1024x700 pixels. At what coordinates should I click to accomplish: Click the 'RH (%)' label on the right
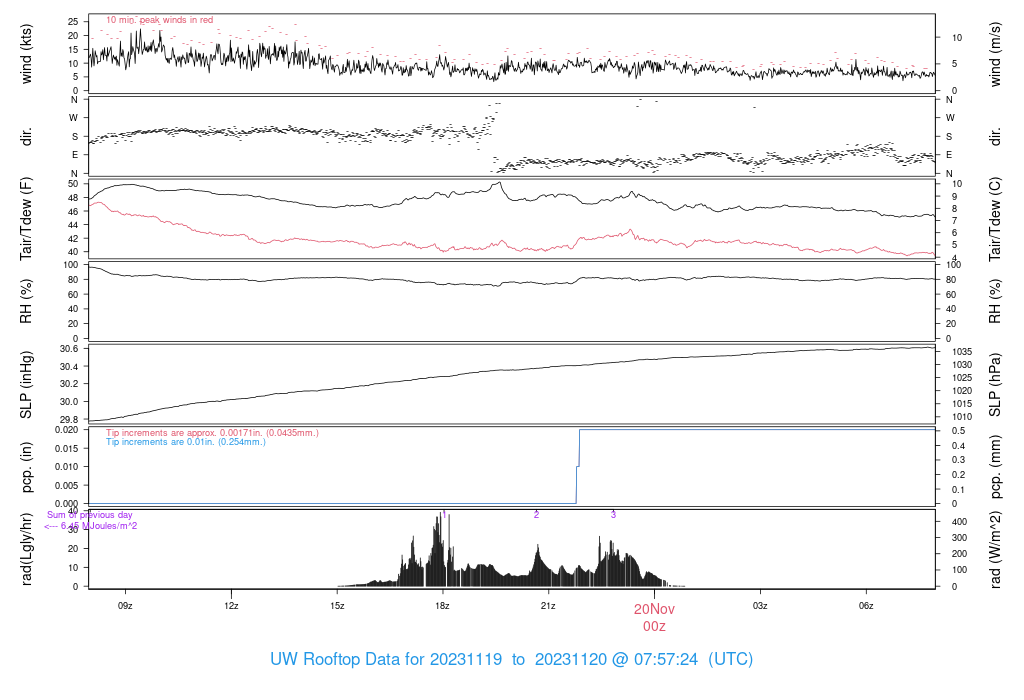coord(995,301)
